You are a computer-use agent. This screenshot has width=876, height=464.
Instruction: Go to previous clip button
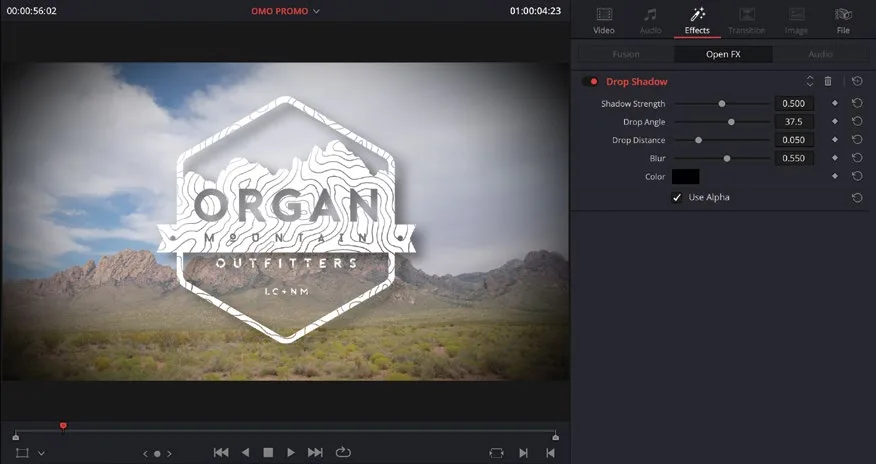550,453
